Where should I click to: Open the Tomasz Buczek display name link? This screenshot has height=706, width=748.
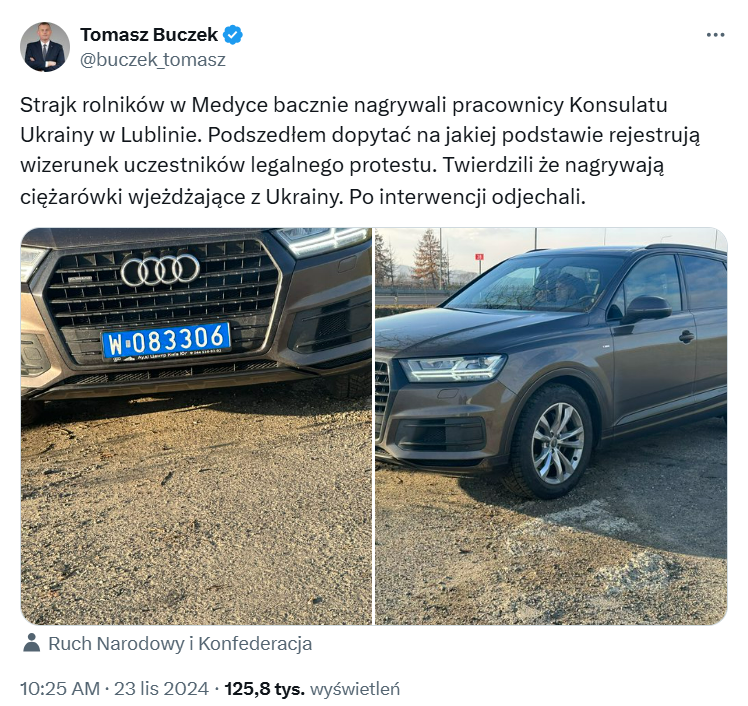coord(148,35)
